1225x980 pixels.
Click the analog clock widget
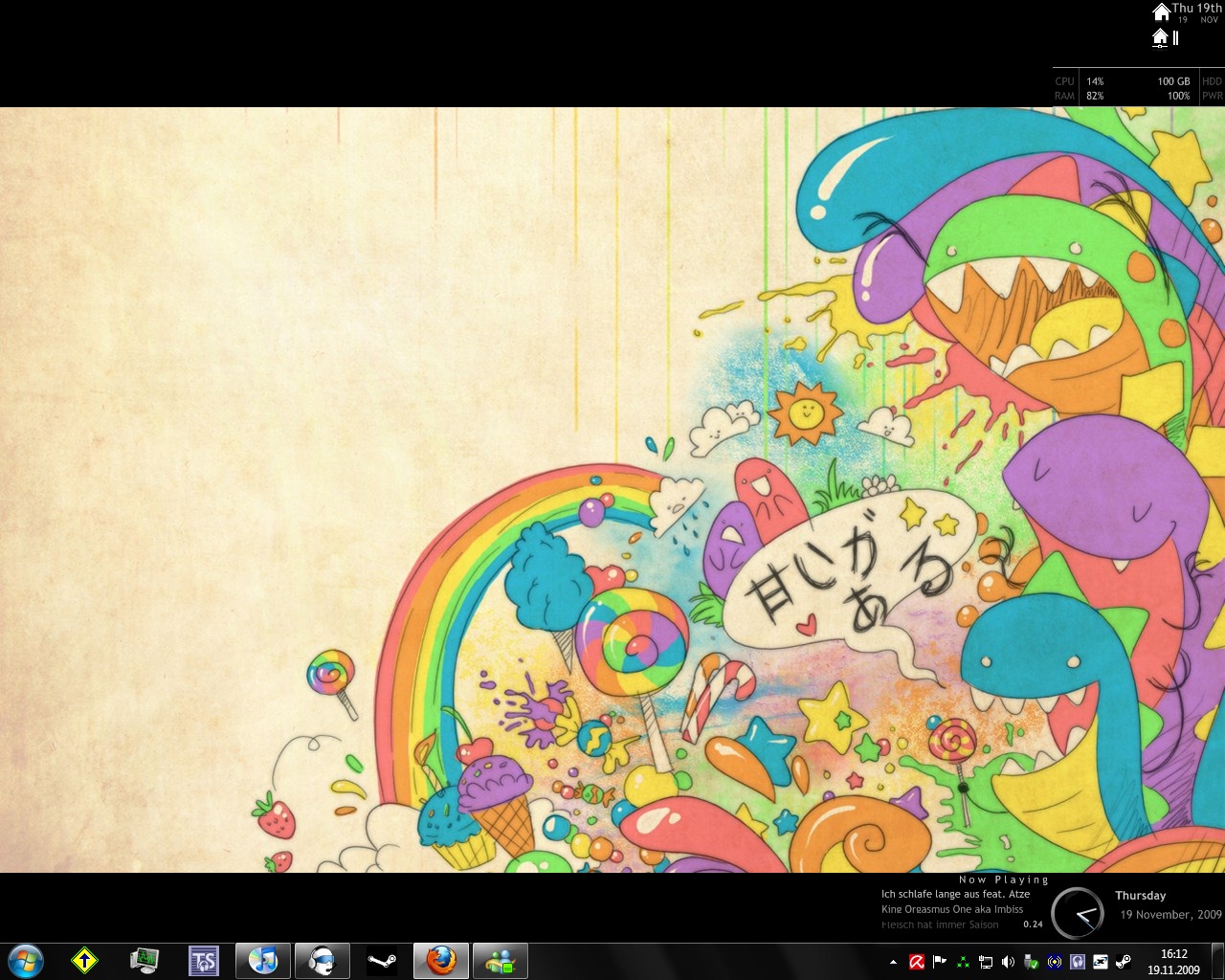(1078, 913)
